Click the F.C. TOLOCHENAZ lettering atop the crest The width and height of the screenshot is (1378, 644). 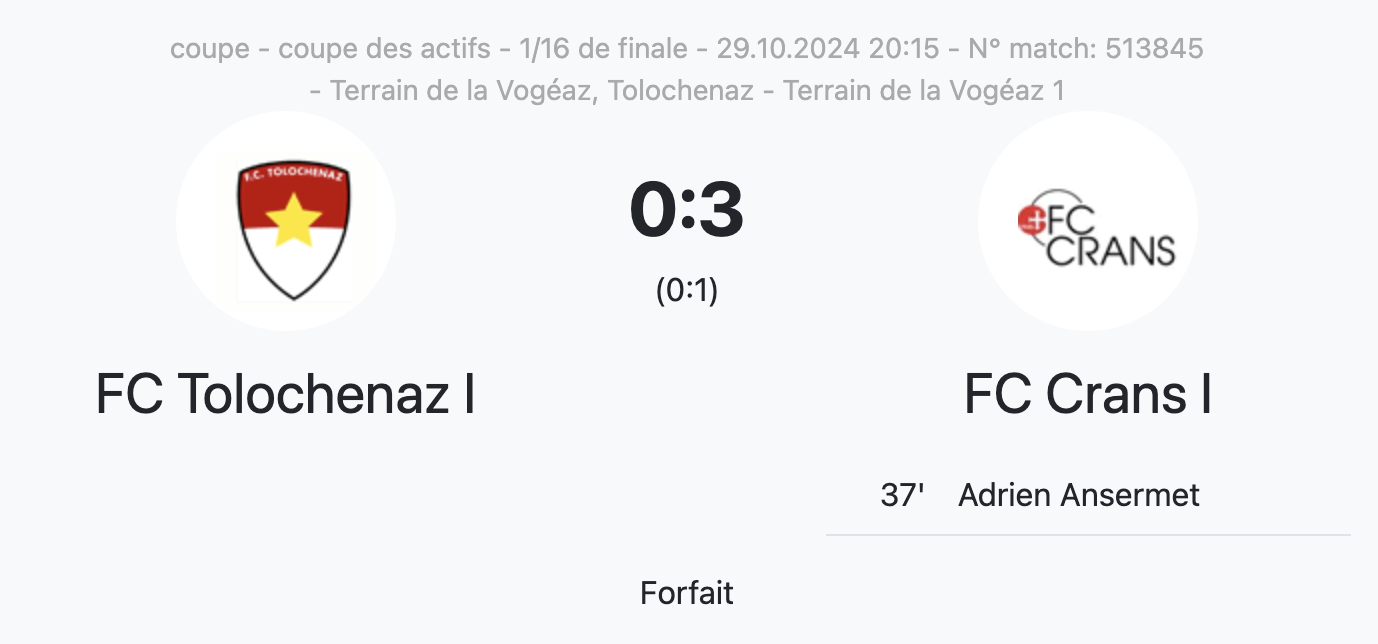[292, 174]
